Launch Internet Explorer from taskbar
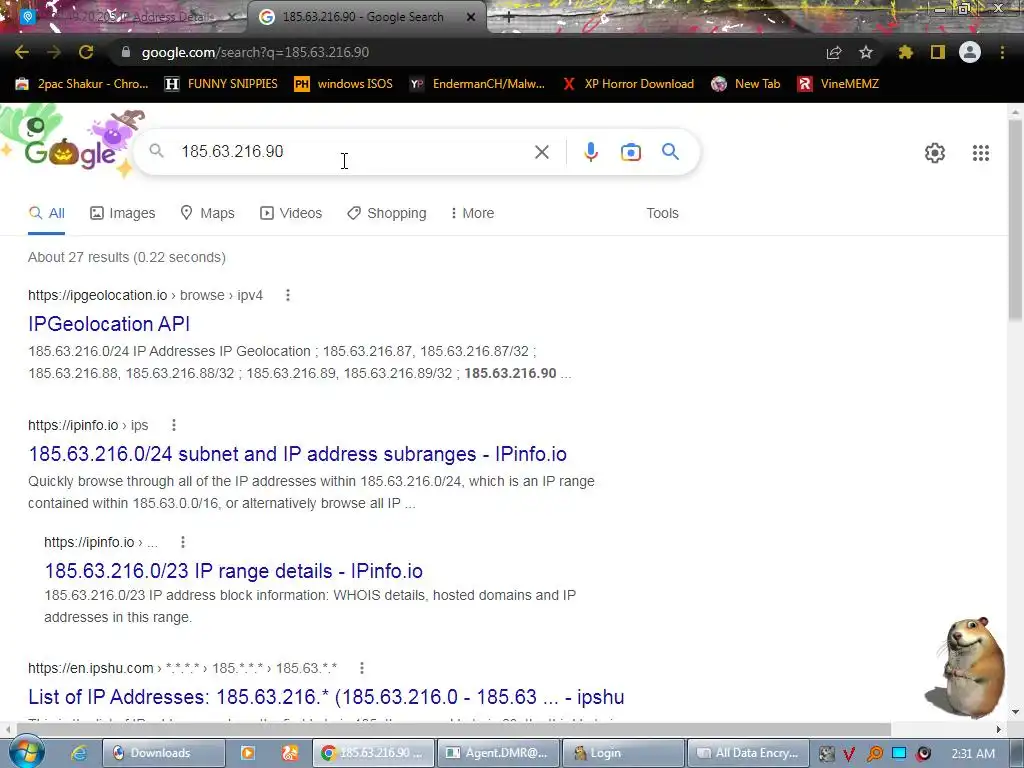 tap(79, 753)
